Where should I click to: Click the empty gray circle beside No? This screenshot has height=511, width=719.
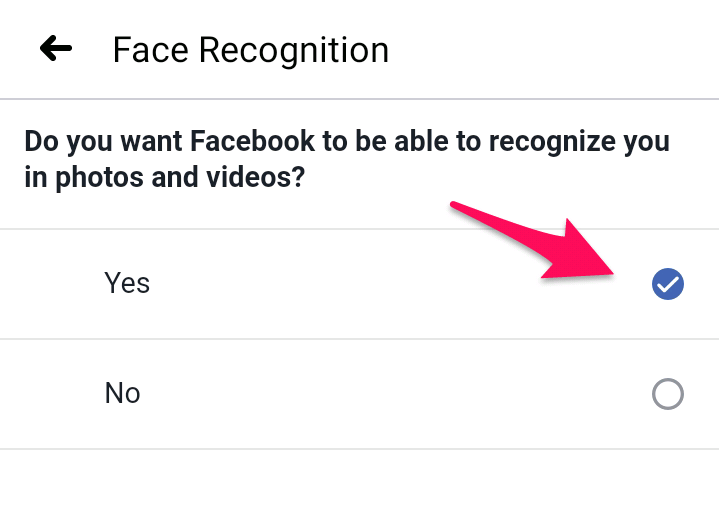point(667,394)
